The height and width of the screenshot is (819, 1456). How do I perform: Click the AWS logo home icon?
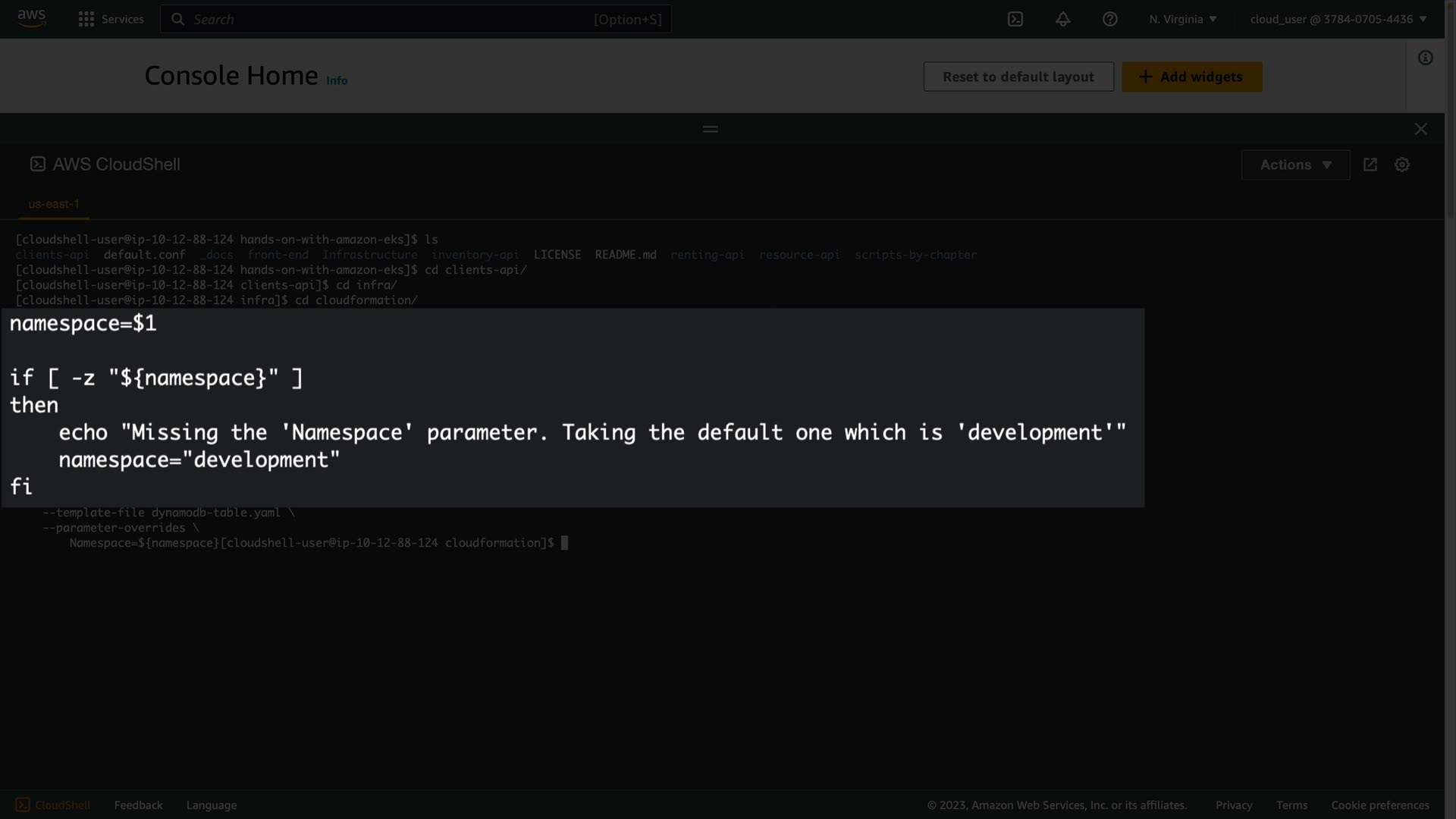point(32,18)
